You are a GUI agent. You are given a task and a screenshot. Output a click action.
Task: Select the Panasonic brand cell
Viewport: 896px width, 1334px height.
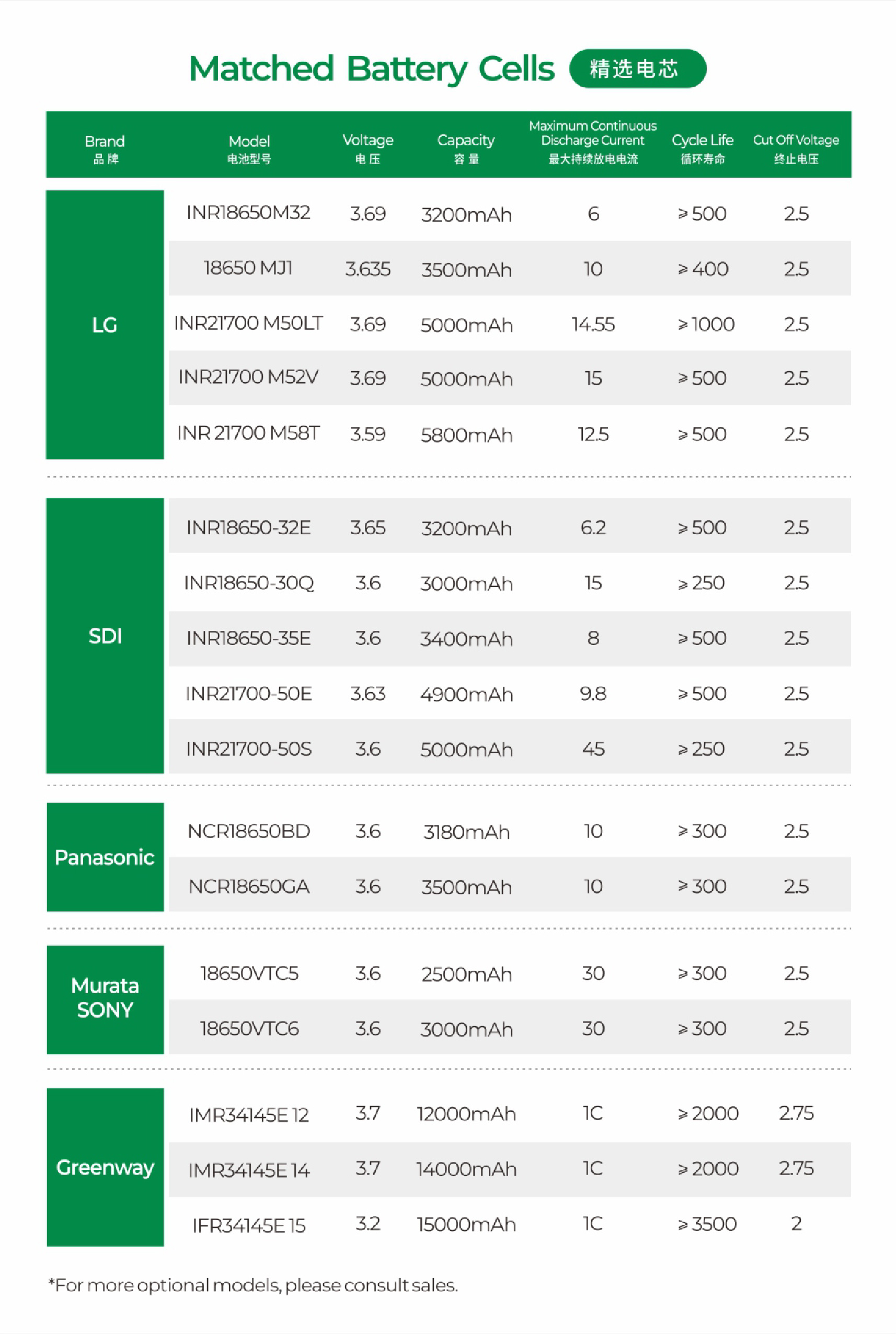point(105,857)
